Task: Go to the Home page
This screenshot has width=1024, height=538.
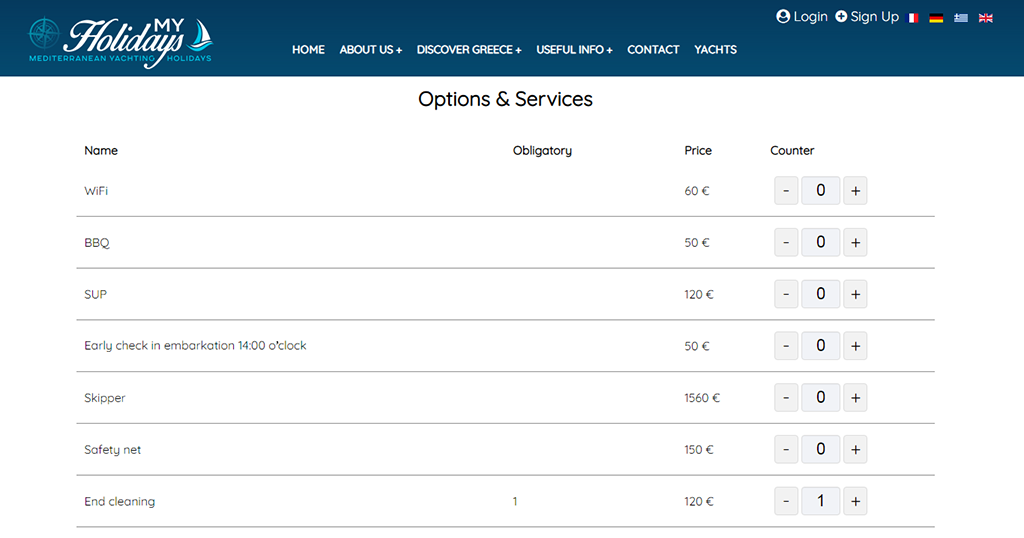Action: [308, 50]
